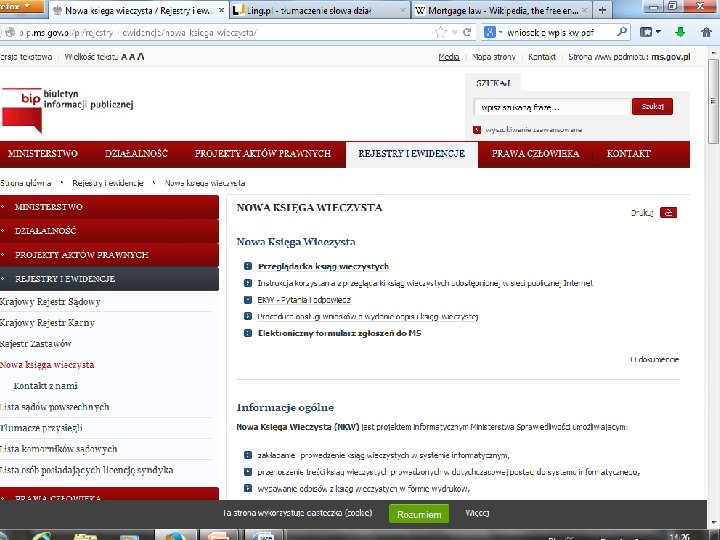Image resolution: width=720 pixels, height=540 pixels.
Task: Open PROJEKTY AKTÓW PRAWNYCH top menu
Action: [x=263, y=154]
